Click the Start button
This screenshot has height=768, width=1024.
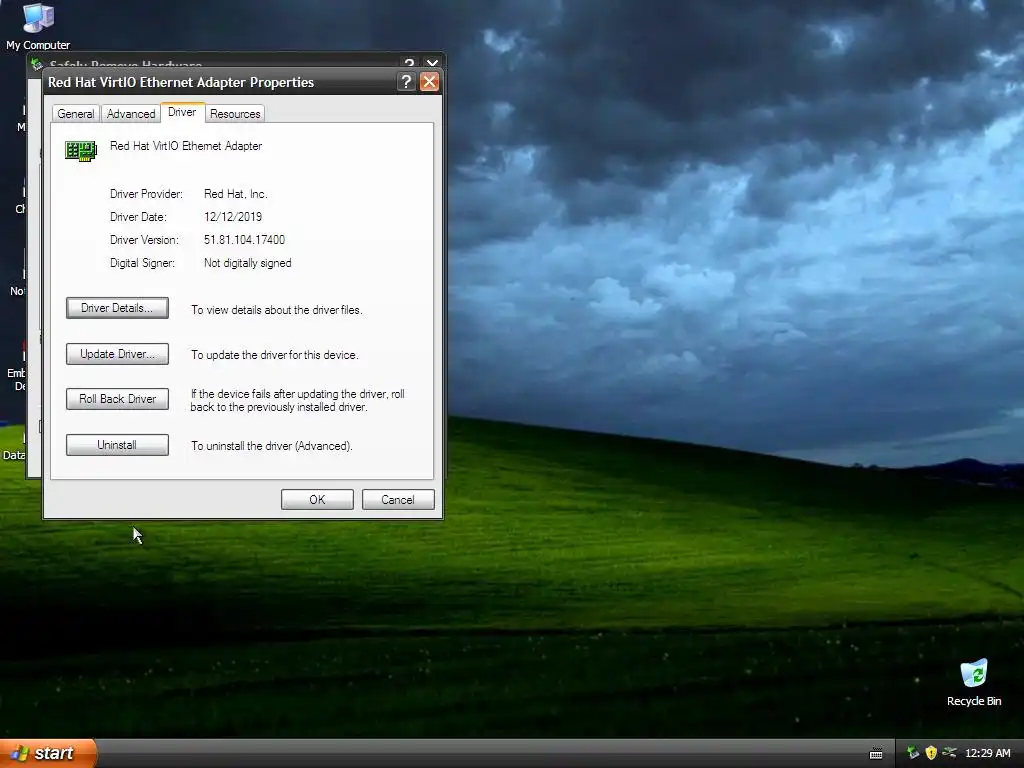click(x=48, y=753)
